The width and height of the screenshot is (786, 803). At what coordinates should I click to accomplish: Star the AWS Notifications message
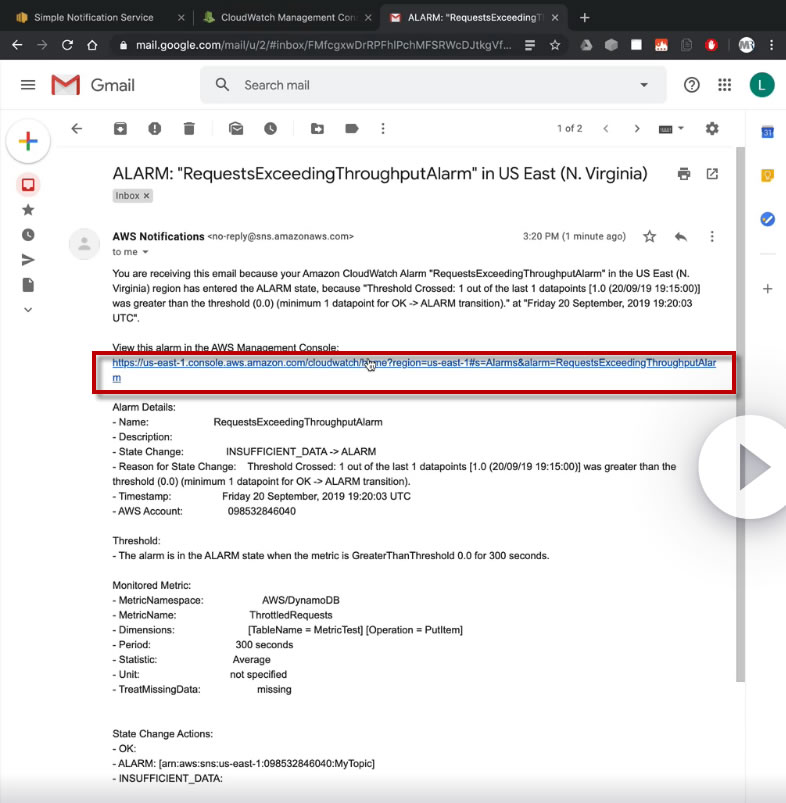(649, 236)
